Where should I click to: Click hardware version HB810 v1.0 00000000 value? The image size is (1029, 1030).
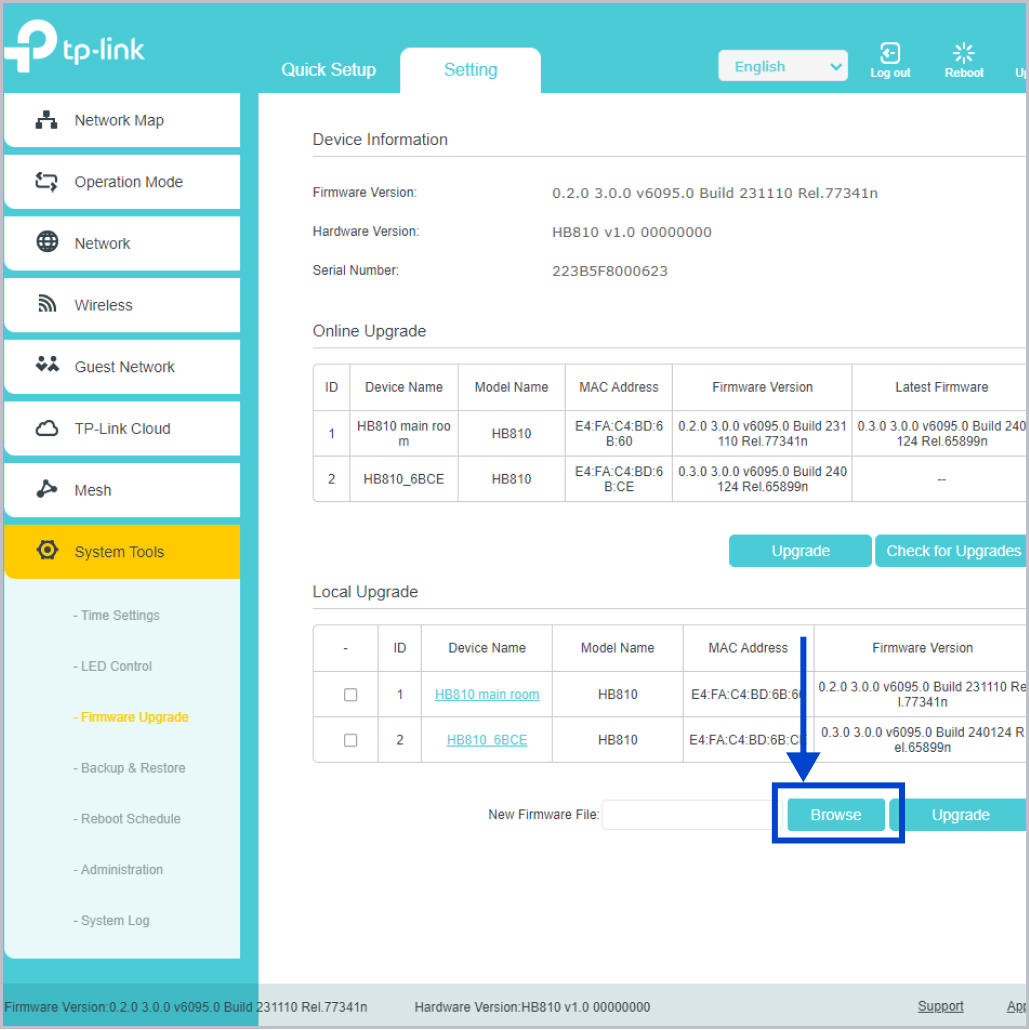[631, 232]
